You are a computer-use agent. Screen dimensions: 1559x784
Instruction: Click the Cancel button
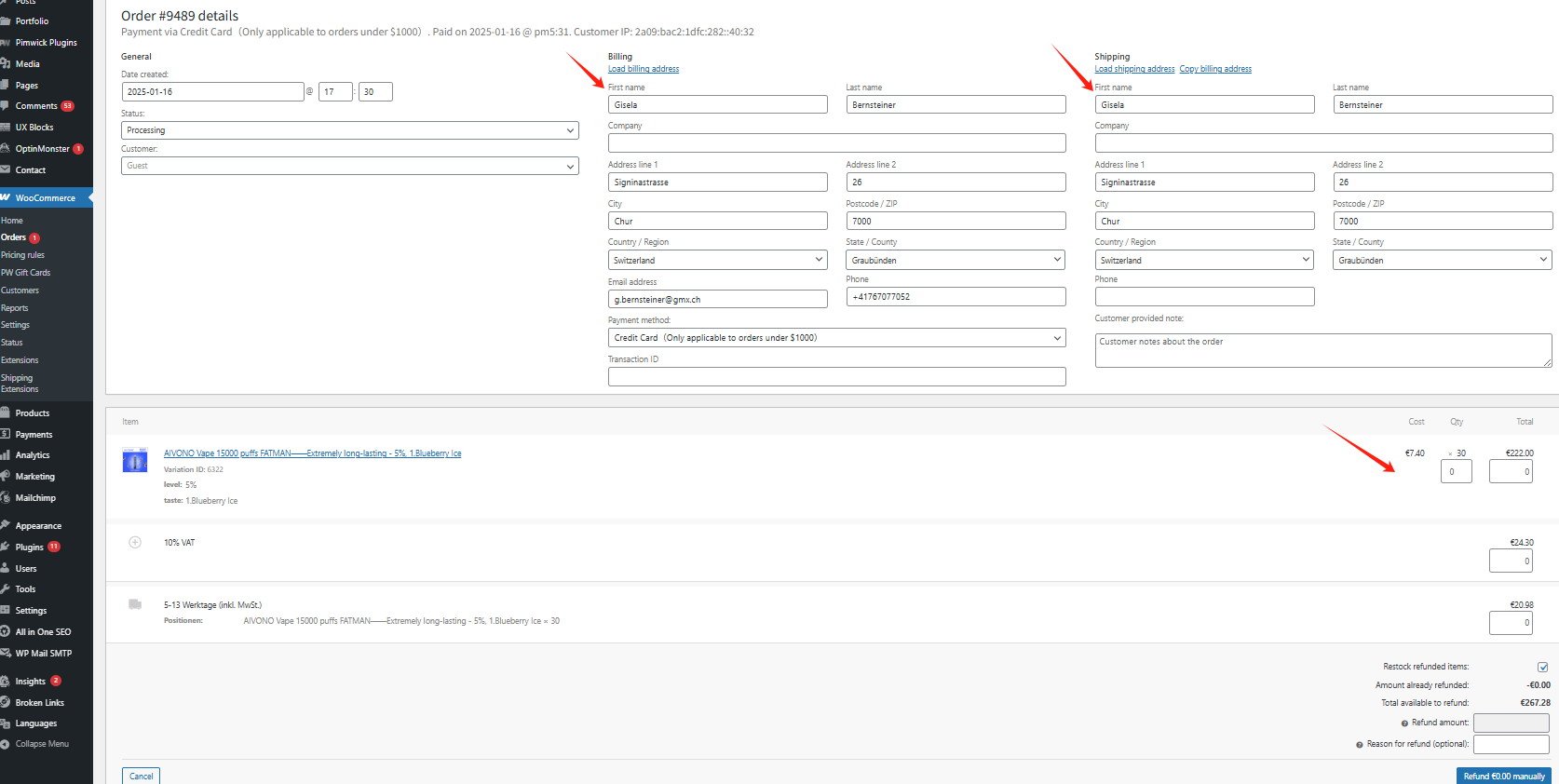pos(142,776)
